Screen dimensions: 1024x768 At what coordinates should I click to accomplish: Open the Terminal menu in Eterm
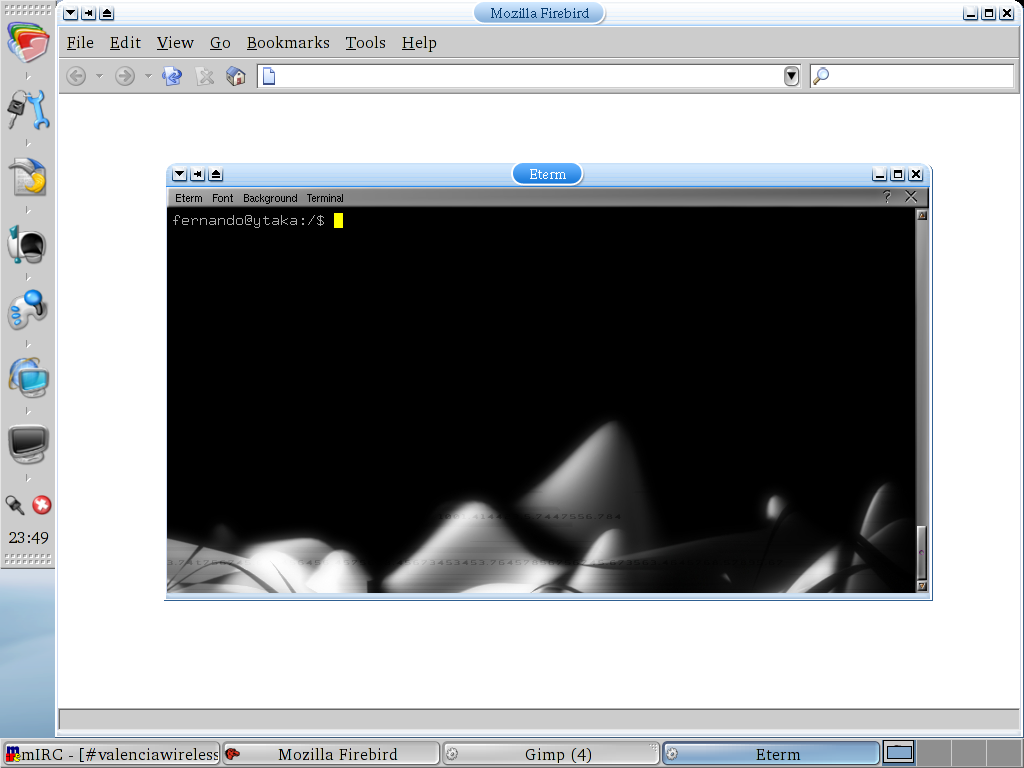coord(325,198)
